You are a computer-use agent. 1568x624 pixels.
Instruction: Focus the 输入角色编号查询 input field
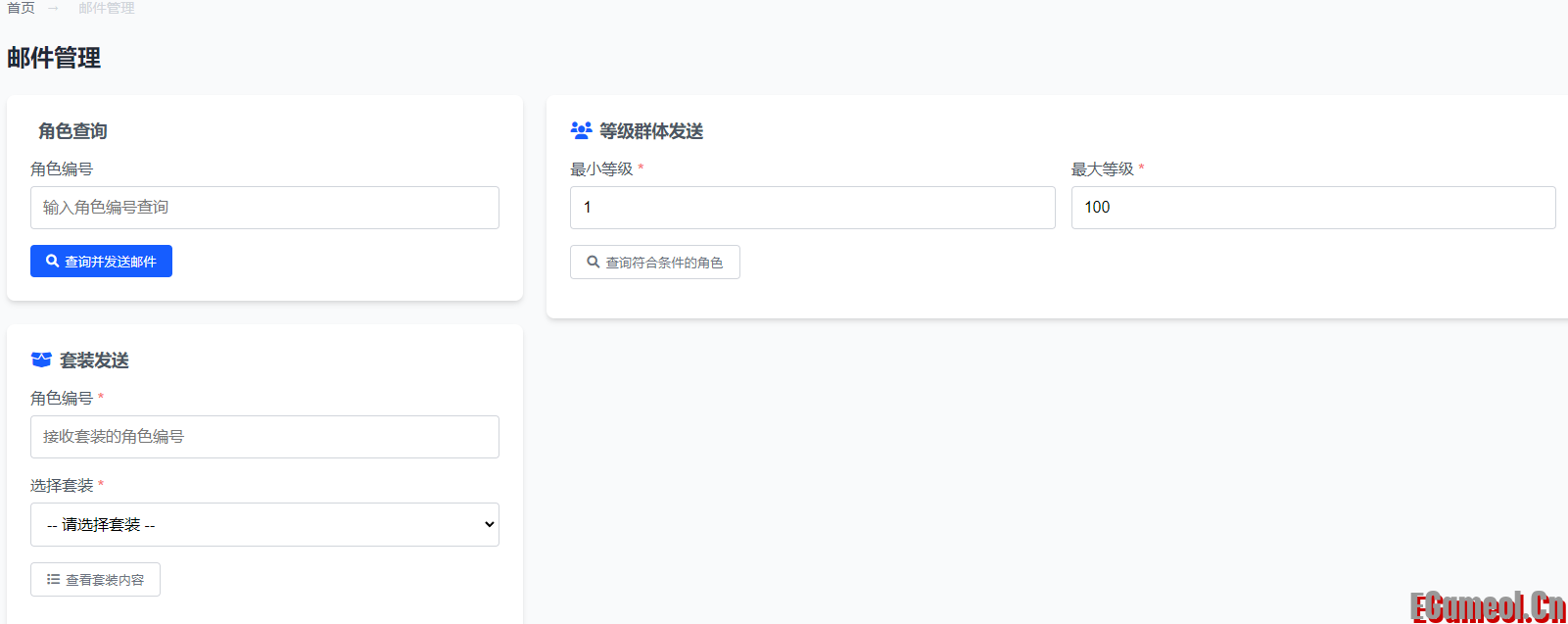tap(264, 208)
